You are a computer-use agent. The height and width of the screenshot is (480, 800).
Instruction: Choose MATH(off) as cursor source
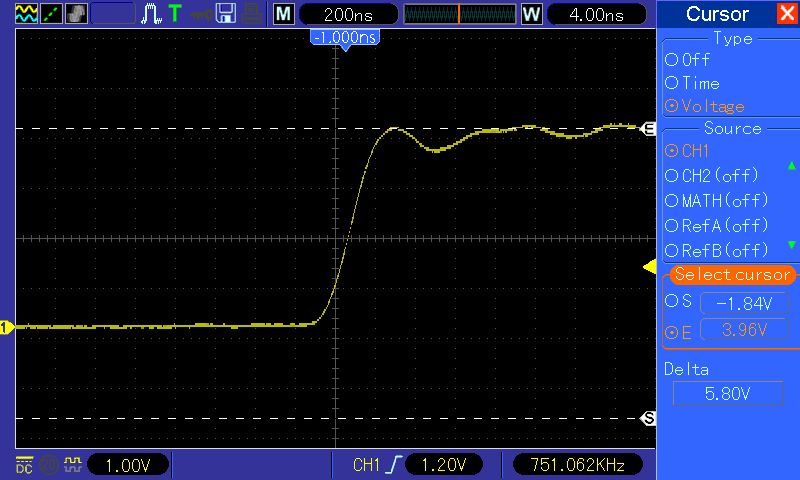pyautogui.click(x=716, y=200)
